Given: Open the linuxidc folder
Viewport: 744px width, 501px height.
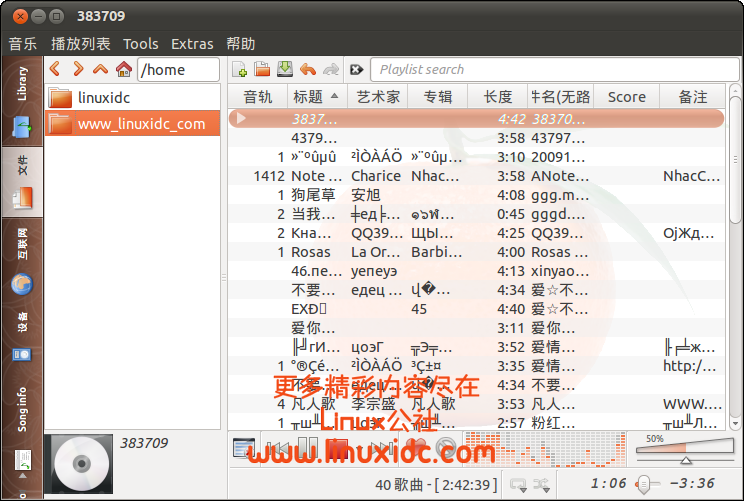Looking at the screenshot, I should click(132, 98).
